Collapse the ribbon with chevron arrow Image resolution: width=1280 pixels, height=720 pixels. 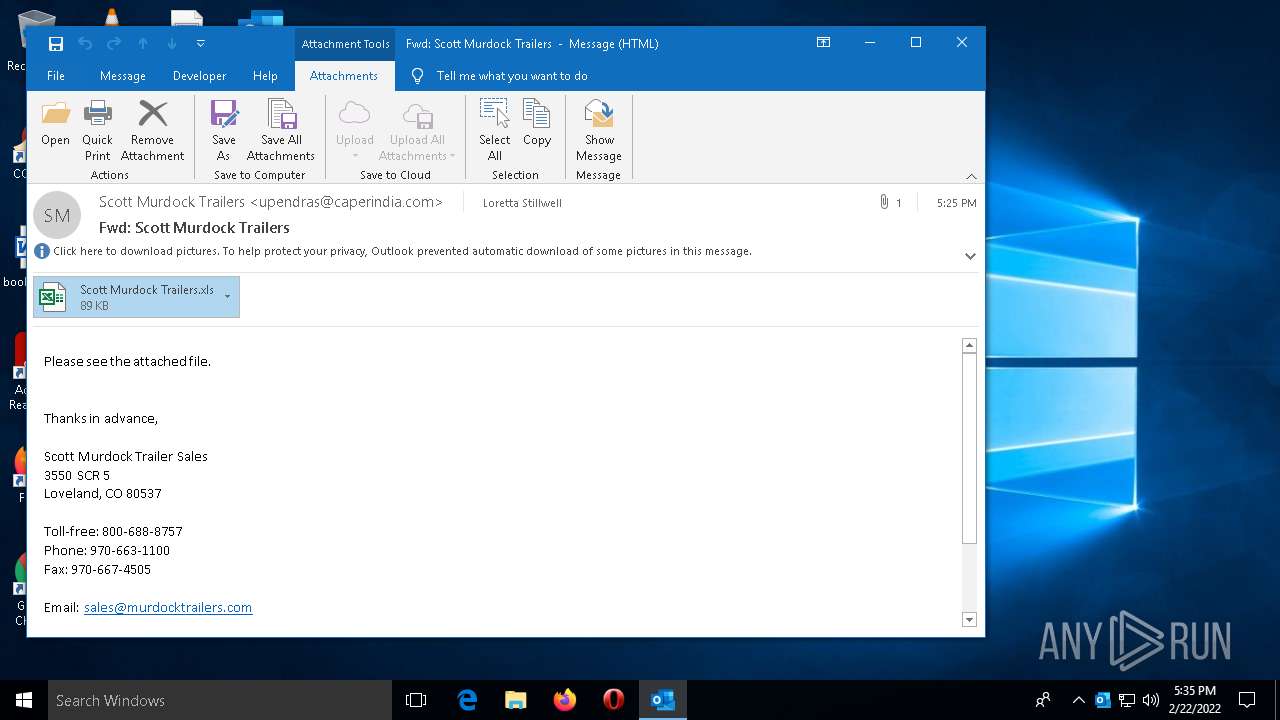pos(971,176)
